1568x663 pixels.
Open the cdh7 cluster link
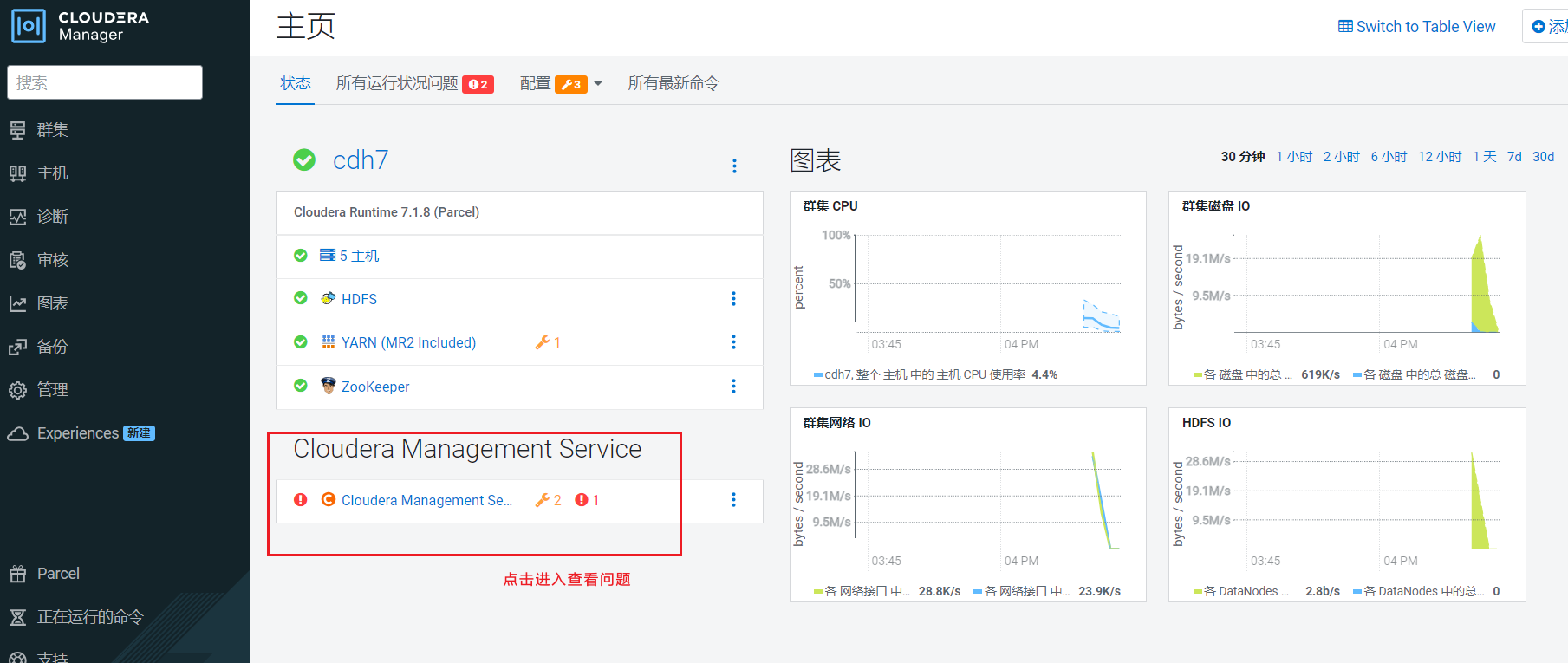[361, 159]
